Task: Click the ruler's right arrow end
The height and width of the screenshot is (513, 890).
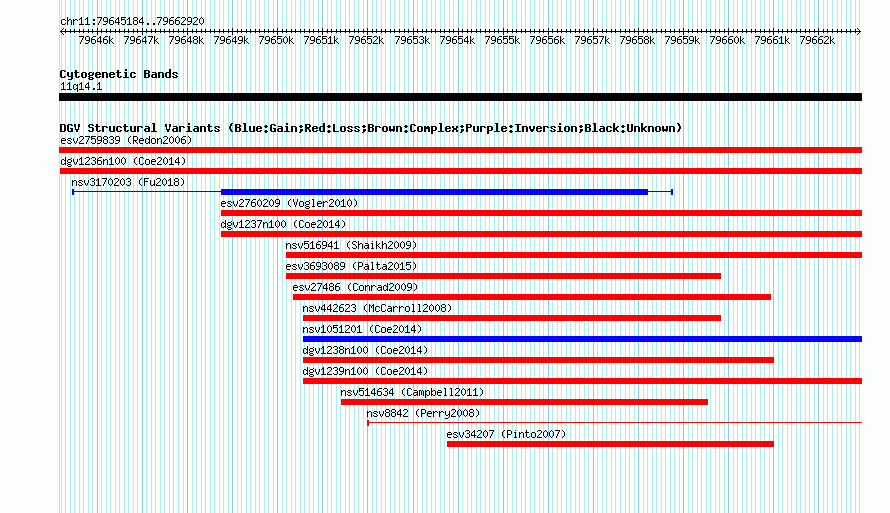Action: [x=859, y=31]
